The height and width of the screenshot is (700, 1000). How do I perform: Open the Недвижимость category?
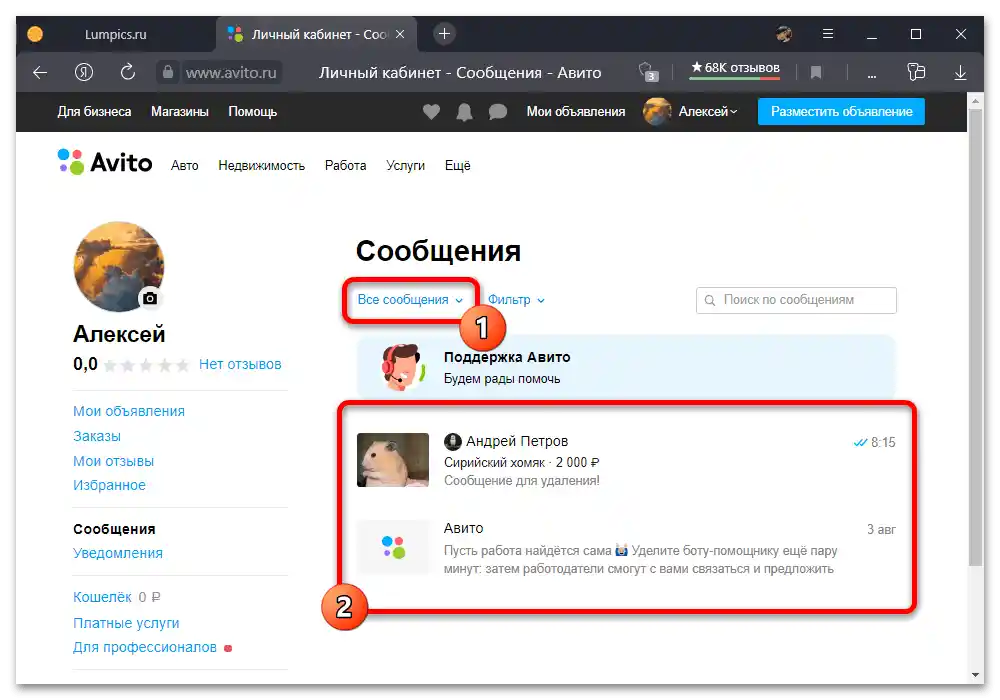[x=261, y=166]
